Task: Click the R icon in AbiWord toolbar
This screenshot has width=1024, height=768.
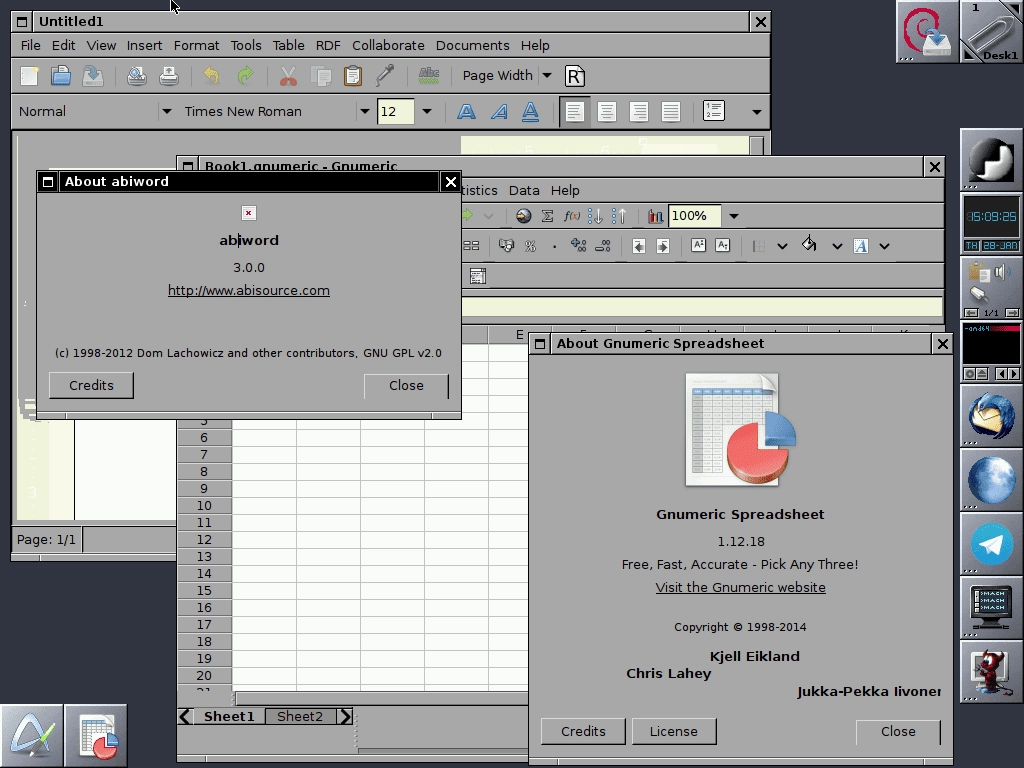Action: click(574, 76)
